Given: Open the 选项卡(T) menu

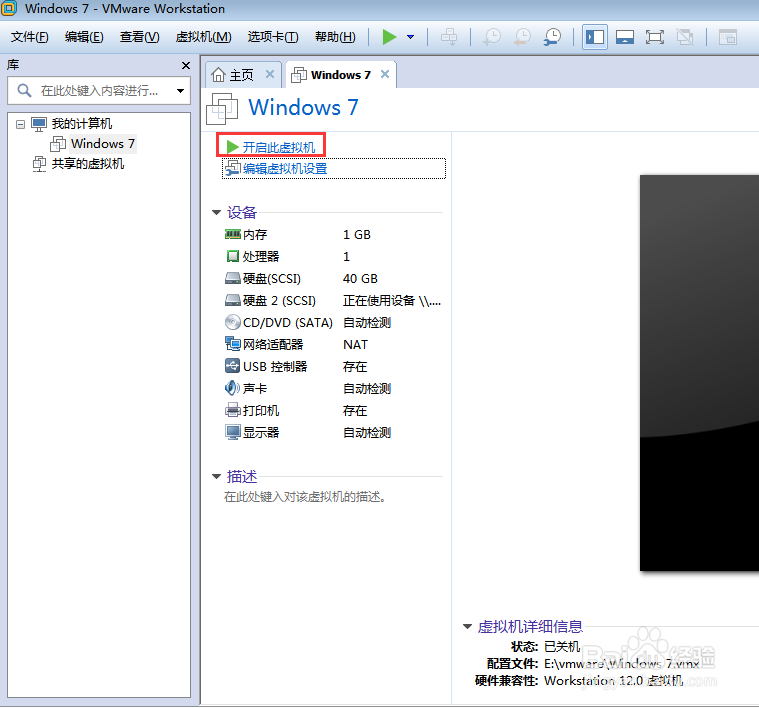Looking at the screenshot, I should coord(273,37).
